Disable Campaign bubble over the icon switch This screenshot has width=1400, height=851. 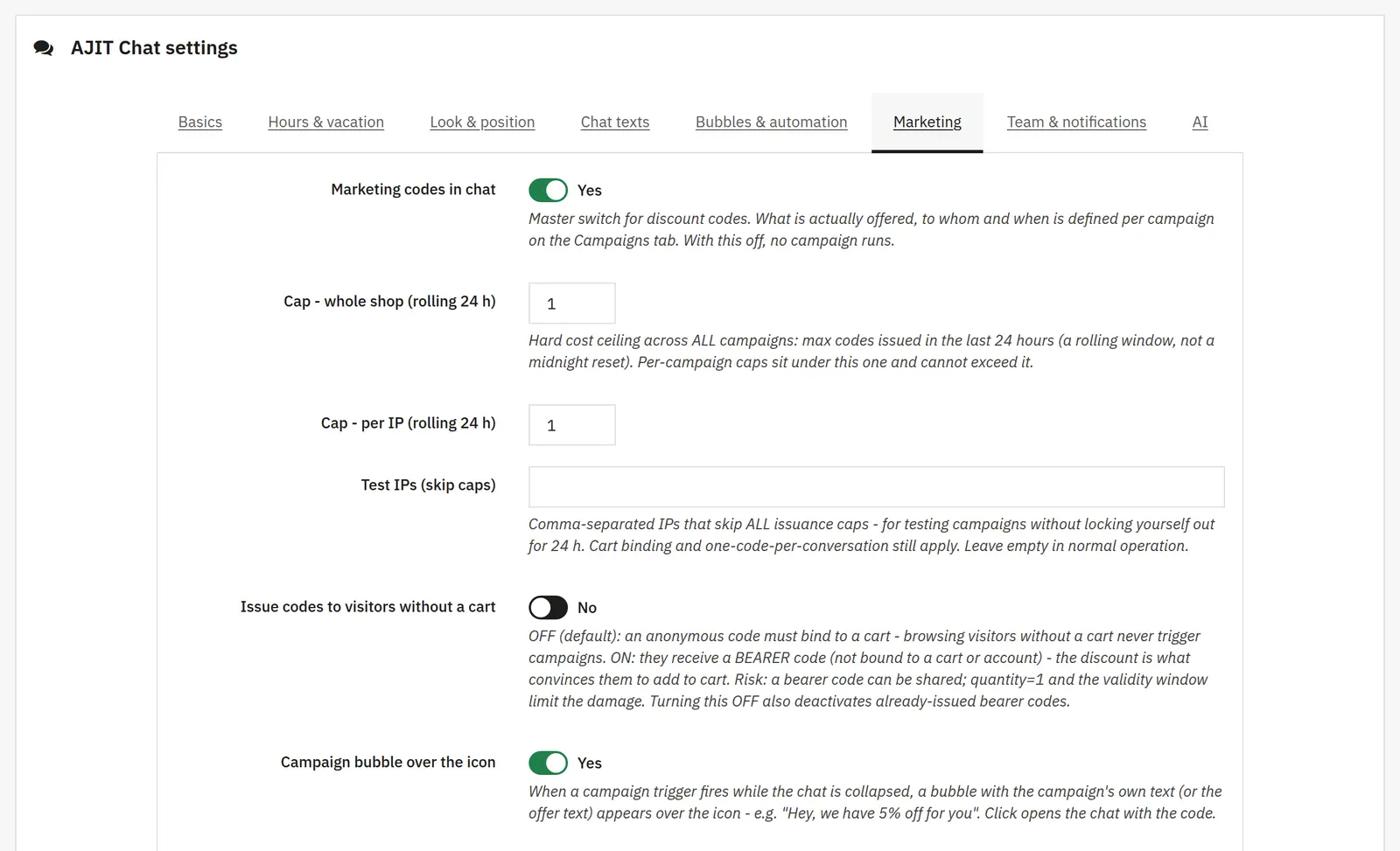point(549,763)
